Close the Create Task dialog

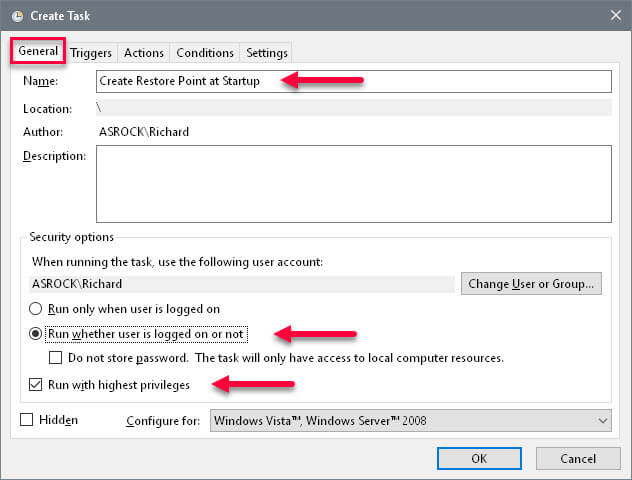click(x=615, y=15)
